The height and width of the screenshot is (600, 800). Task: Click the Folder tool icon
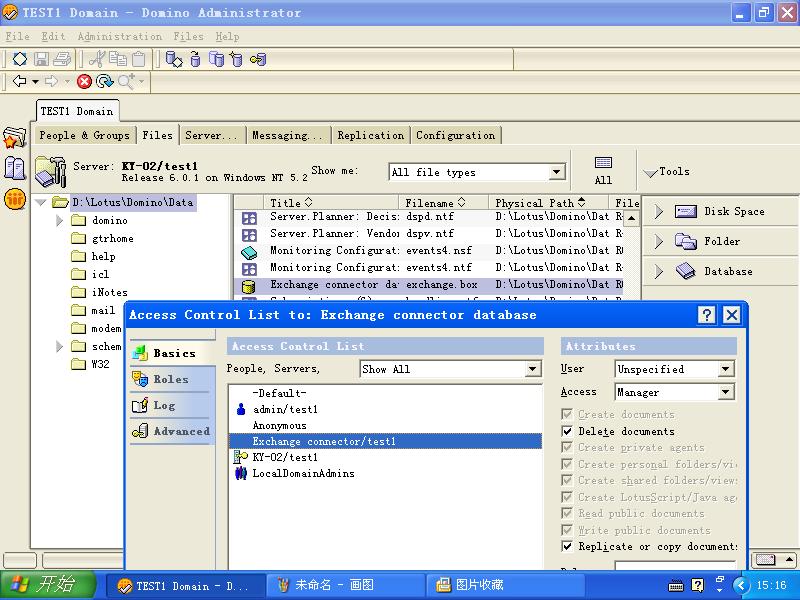tap(686, 241)
